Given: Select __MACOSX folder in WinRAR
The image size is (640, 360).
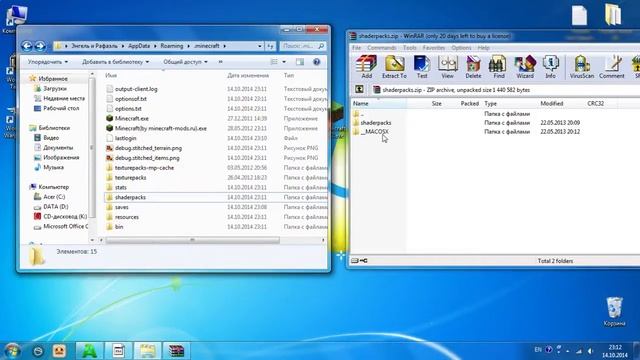Looking at the screenshot, I should click(x=374, y=131).
